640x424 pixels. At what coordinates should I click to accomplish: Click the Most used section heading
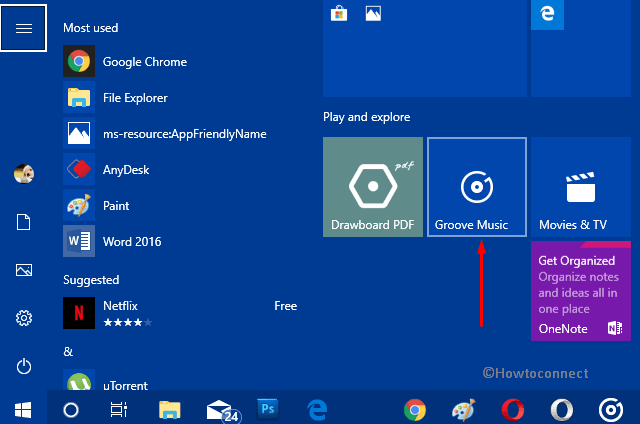click(91, 28)
